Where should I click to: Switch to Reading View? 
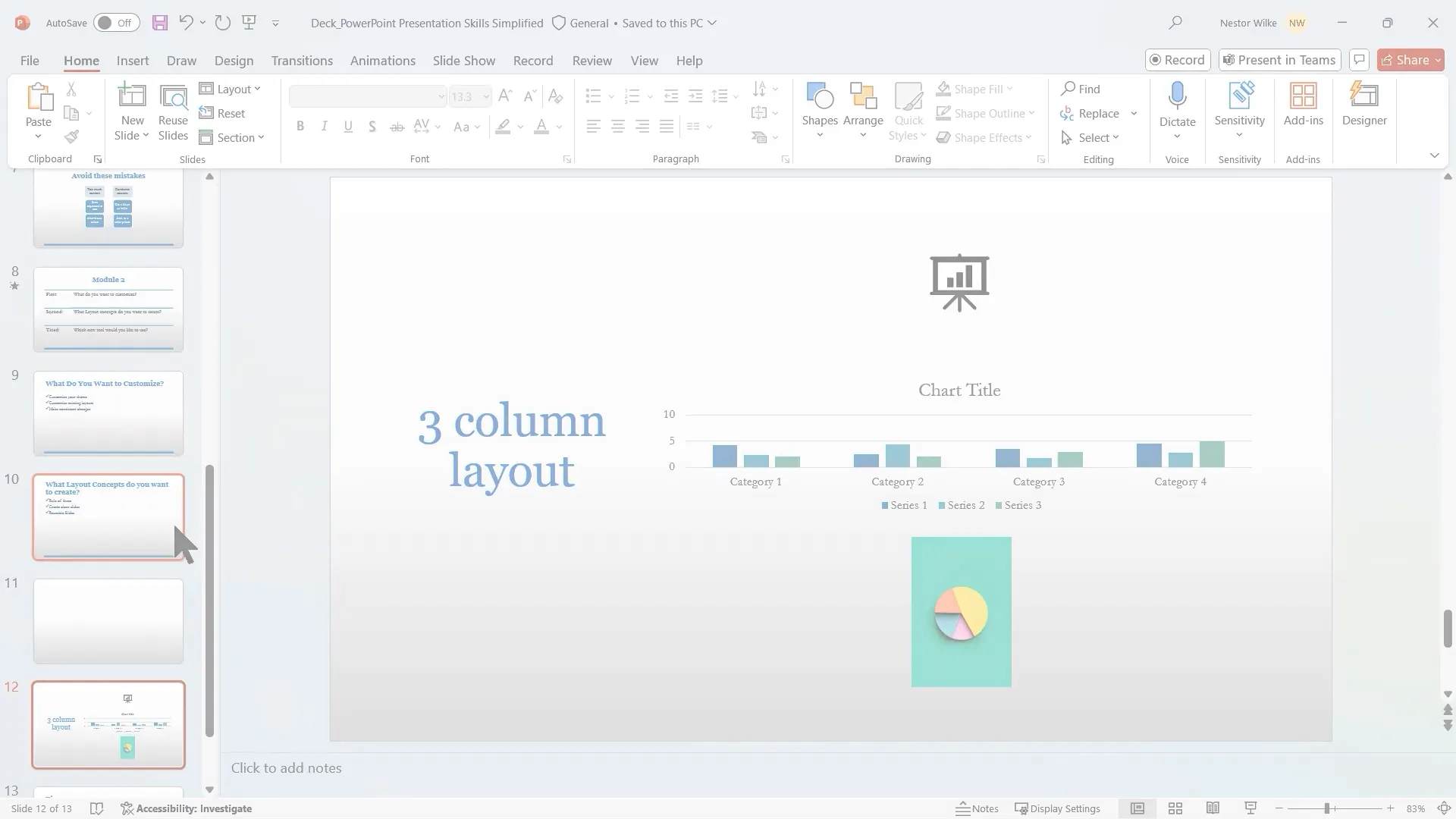click(x=1213, y=808)
